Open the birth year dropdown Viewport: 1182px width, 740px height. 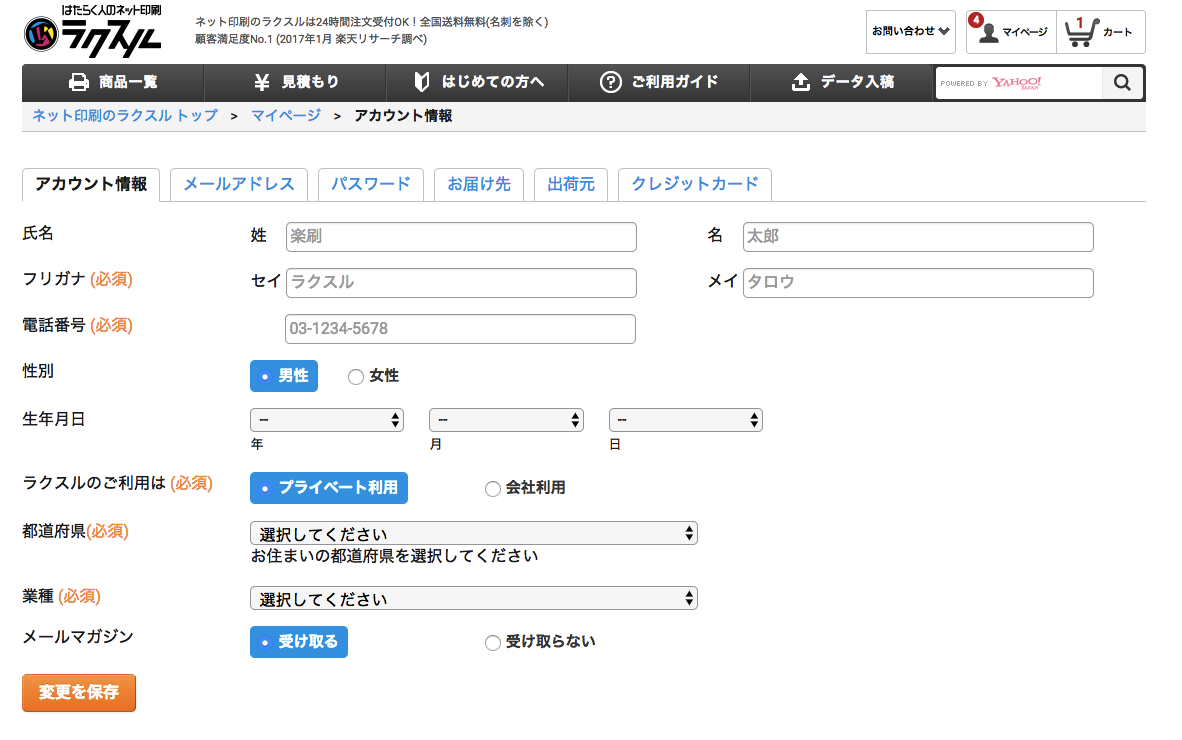pyautogui.click(x=327, y=420)
